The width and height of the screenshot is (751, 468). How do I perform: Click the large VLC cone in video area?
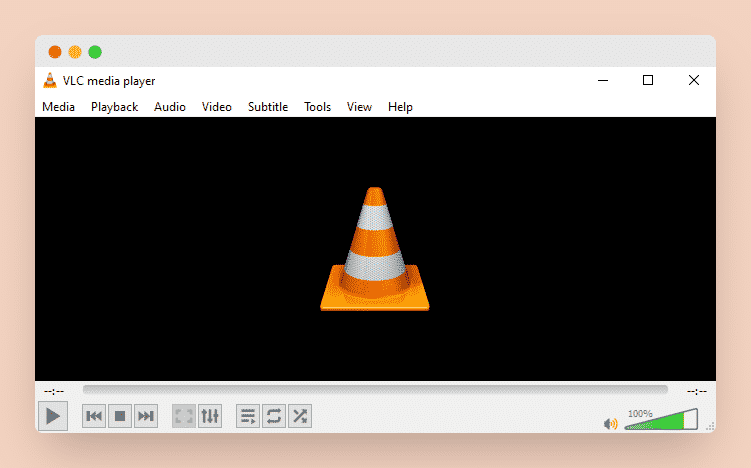[x=375, y=249]
